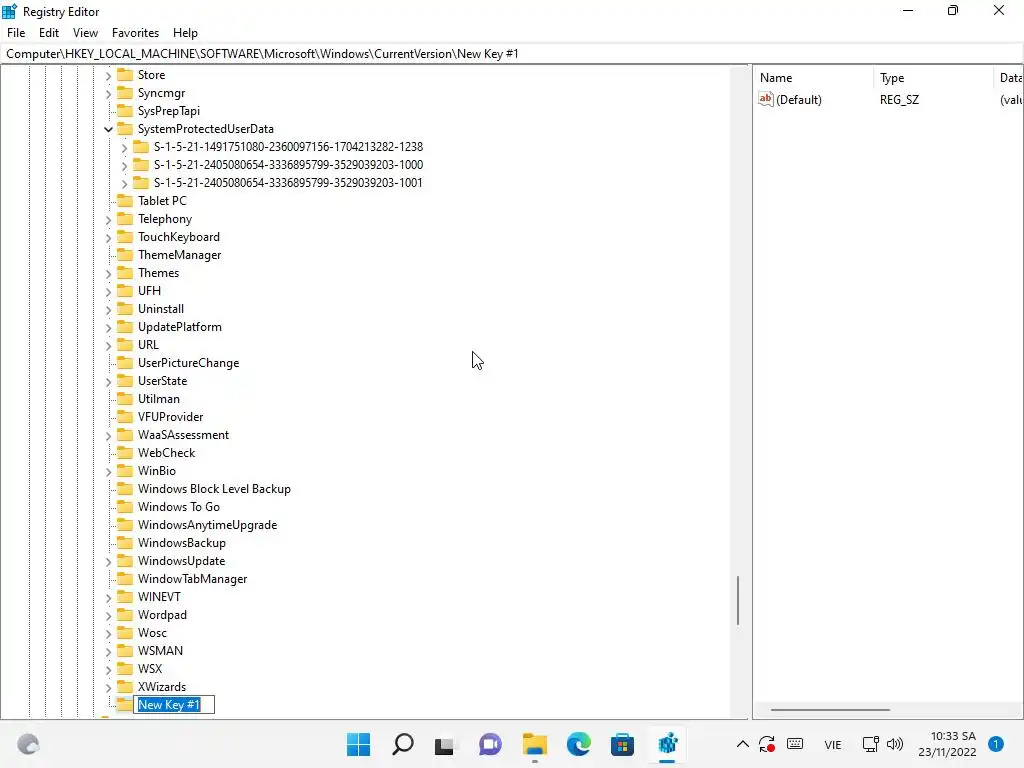Click the values pane horizontal scrollbar
Screen dimensions: 1024x768
(830, 710)
